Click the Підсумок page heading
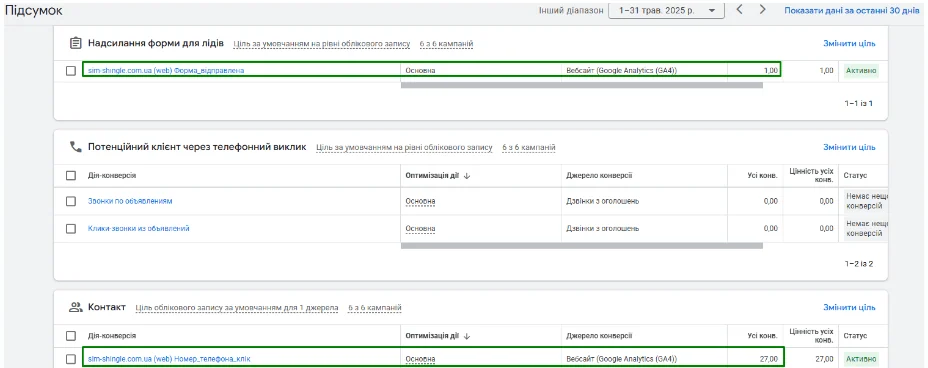The width and height of the screenshot is (928, 368). pos(34,11)
